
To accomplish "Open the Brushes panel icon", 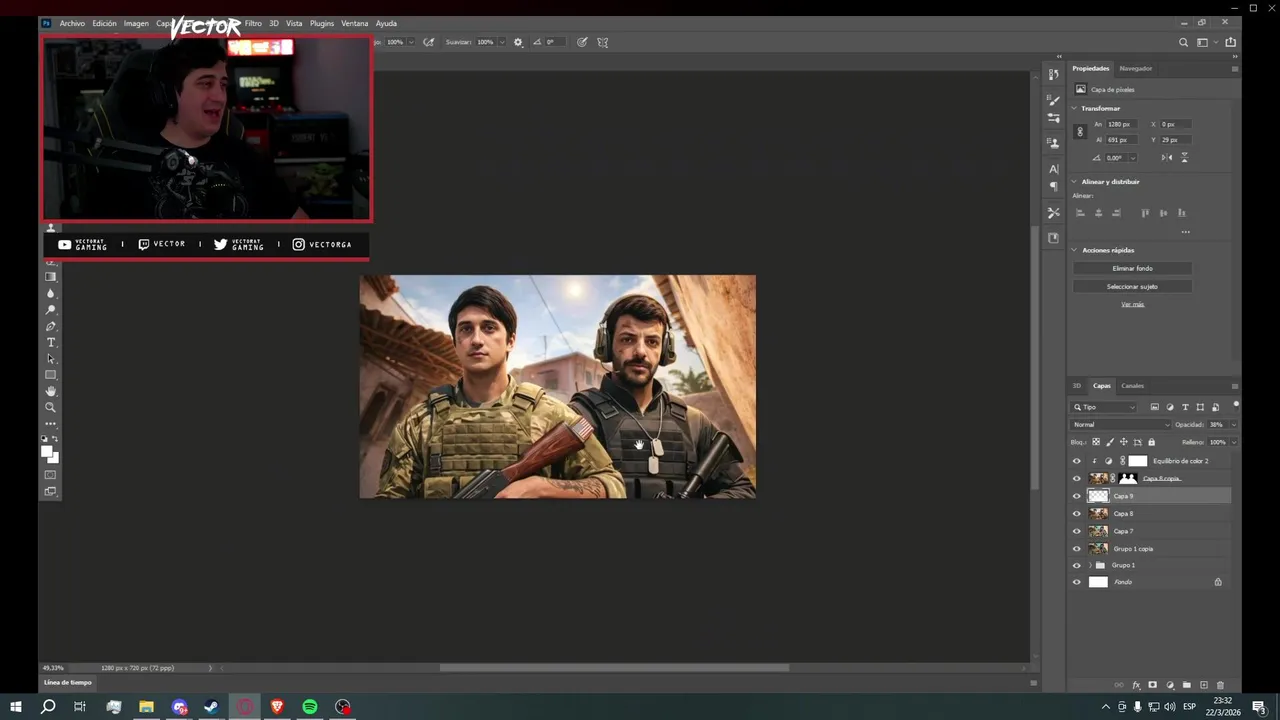I will 1053,100.
